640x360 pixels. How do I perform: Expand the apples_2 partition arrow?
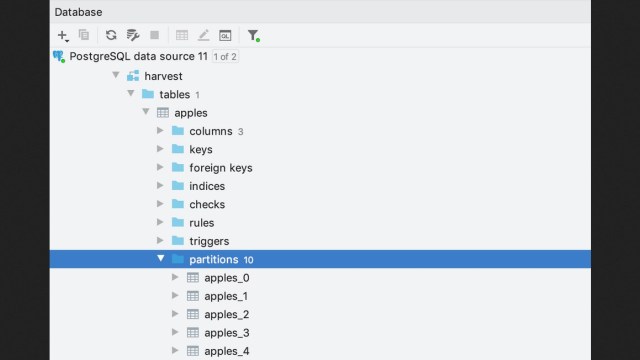coord(175,314)
